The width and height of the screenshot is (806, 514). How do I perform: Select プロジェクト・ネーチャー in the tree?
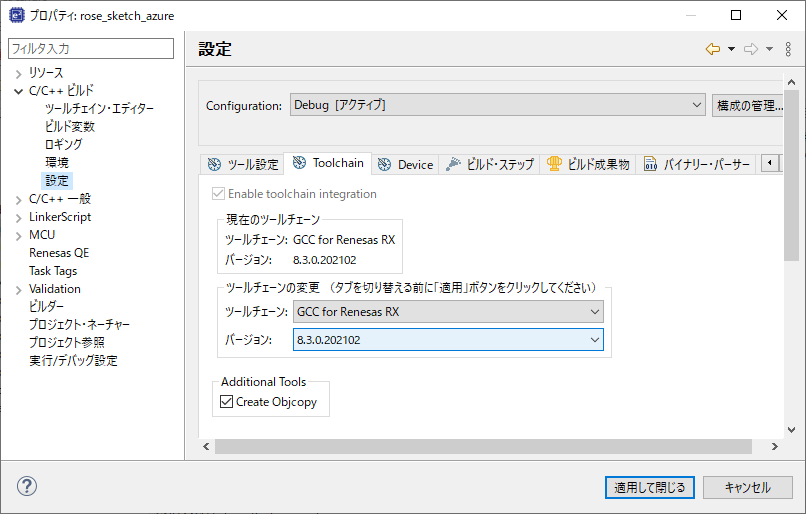pos(79,324)
